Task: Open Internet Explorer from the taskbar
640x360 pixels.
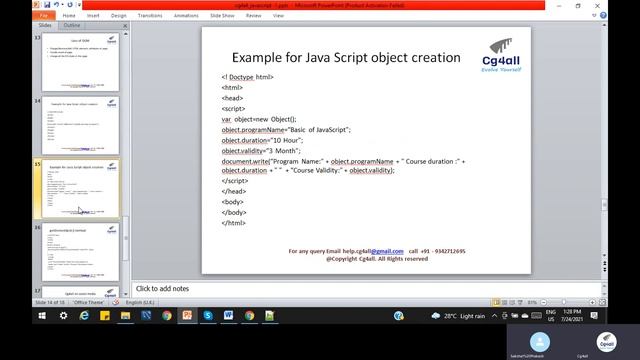Action: tap(84, 316)
